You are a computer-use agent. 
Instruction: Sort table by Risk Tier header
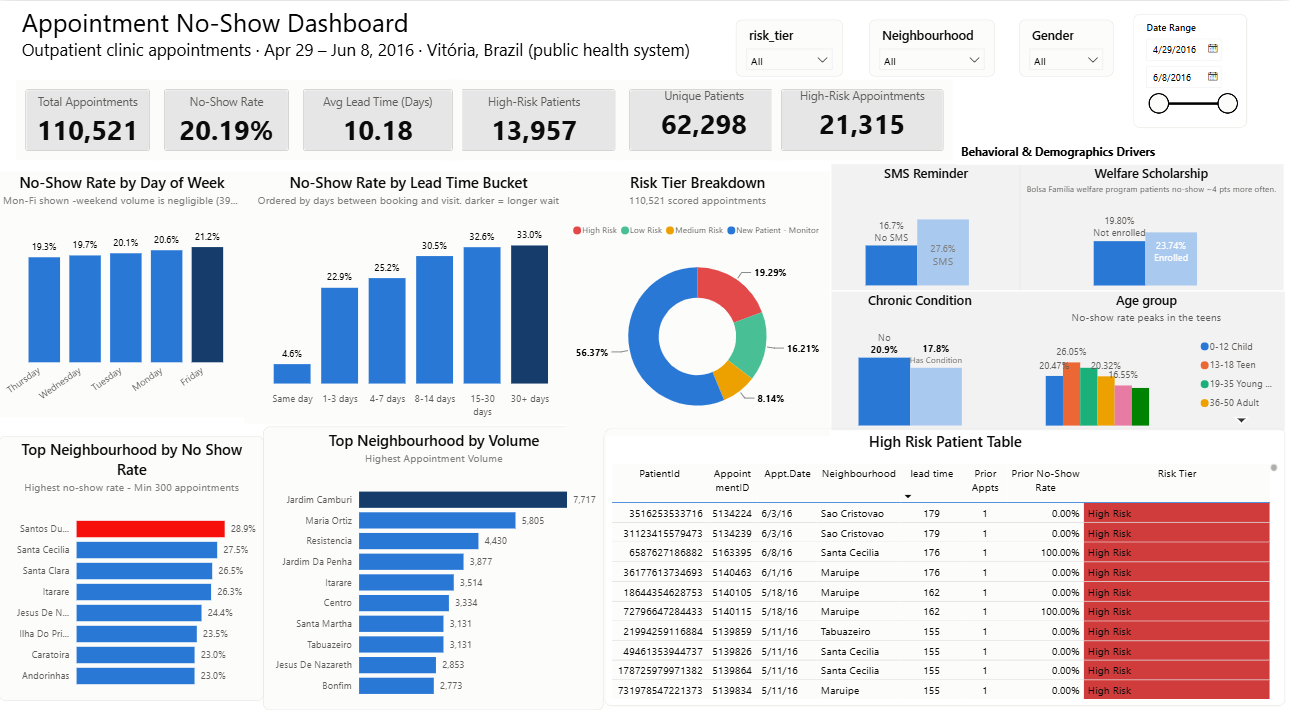pyautogui.click(x=1177, y=474)
